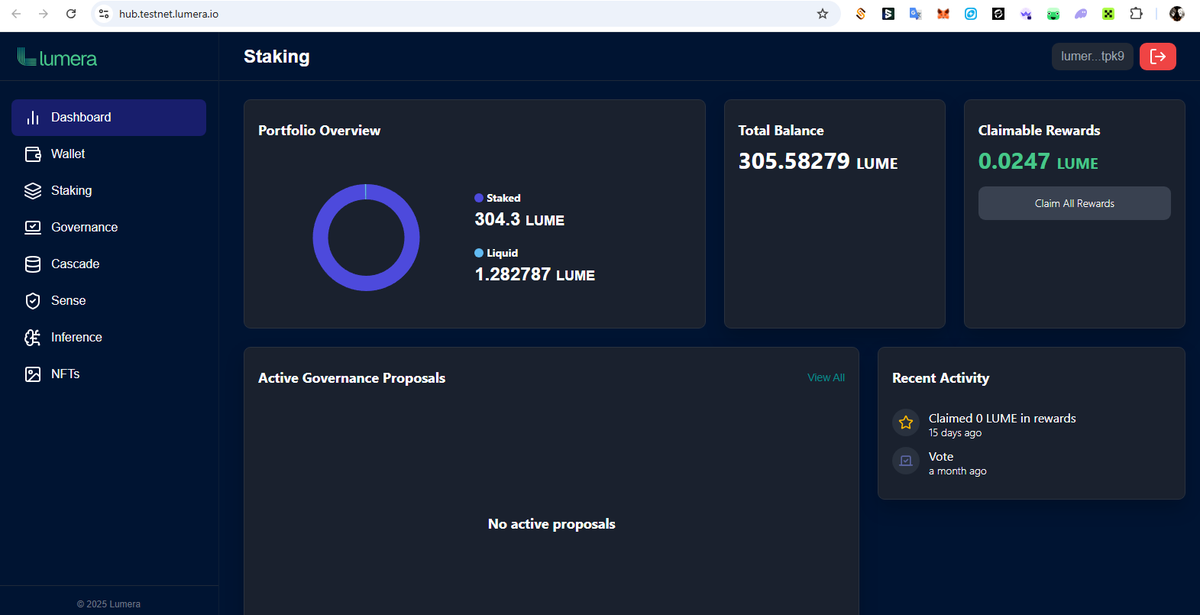1200x615 pixels.
Task: Navigate to Governance in the sidebar
Action: 108,227
